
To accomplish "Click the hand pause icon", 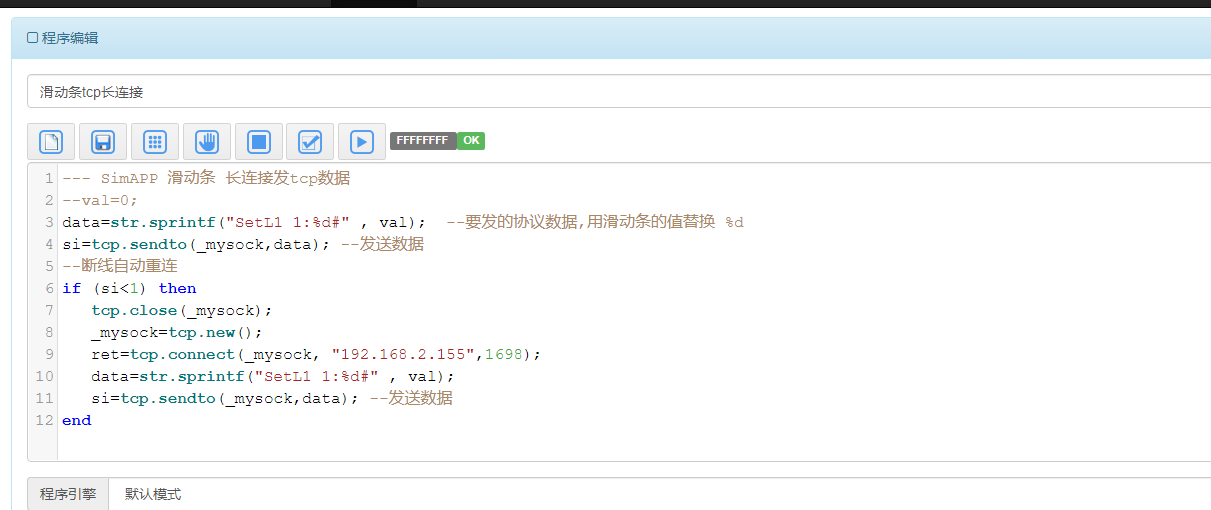I will tap(207, 142).
